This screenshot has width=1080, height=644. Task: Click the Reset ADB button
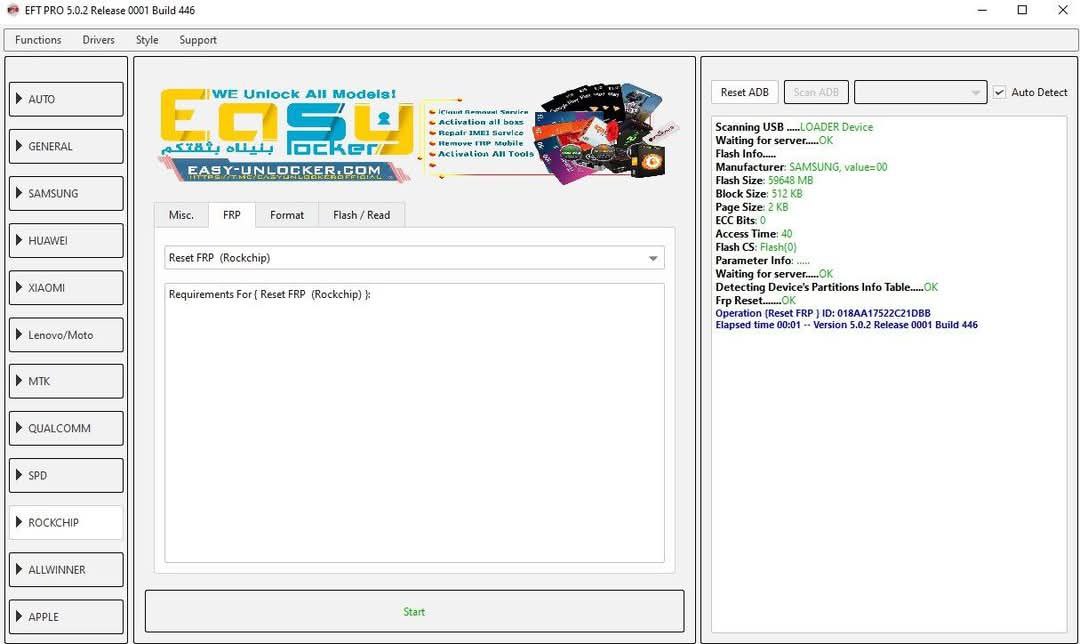tap(745, 92)
